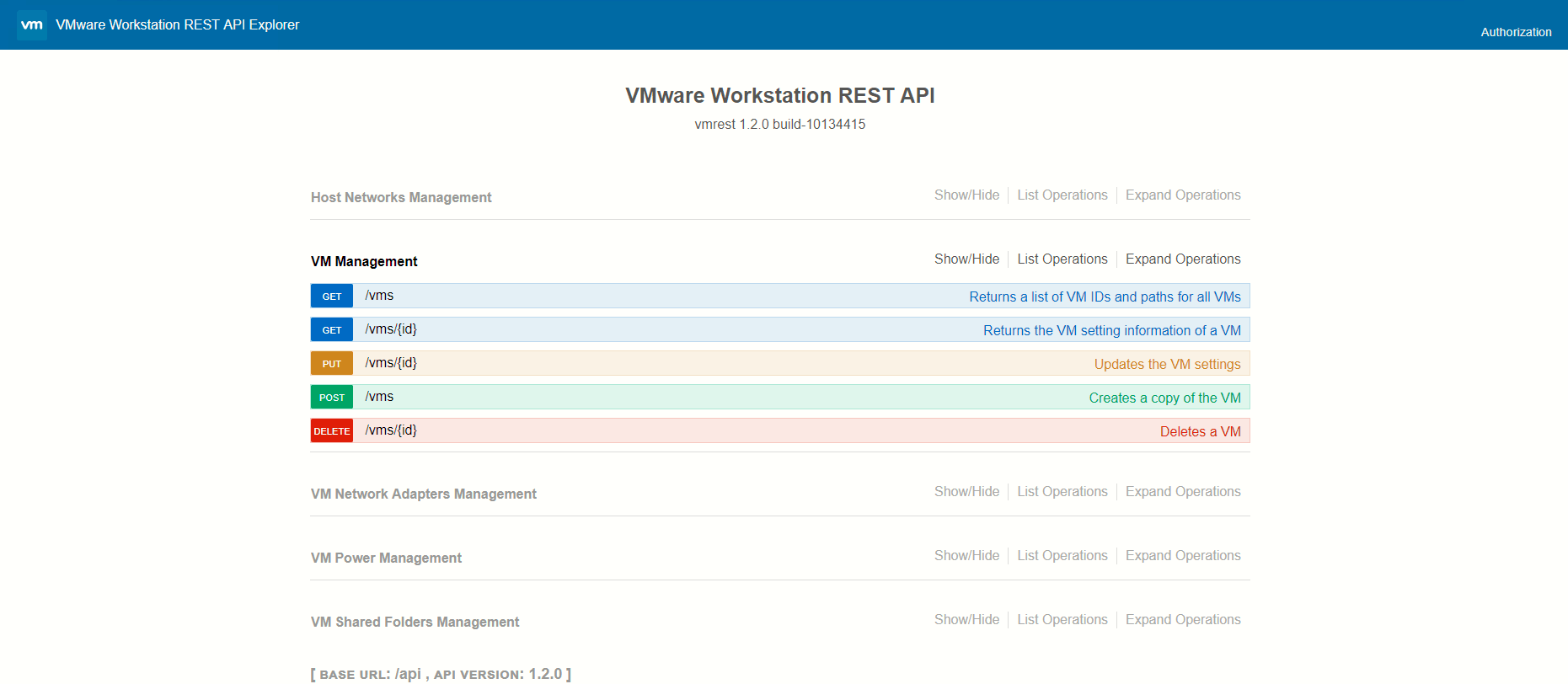This screenshot has width=1568, height=684.
Task: Toggle Show/Hide for VM Power Management
Action: [x=966, y=556]
